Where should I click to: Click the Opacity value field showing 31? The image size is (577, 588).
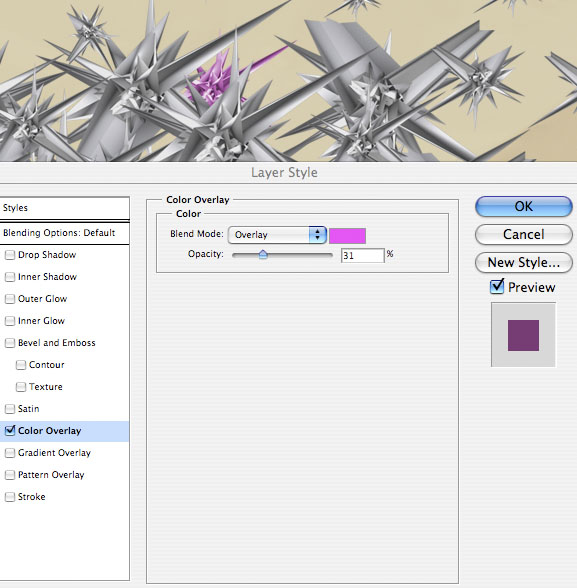coord(363,255)
